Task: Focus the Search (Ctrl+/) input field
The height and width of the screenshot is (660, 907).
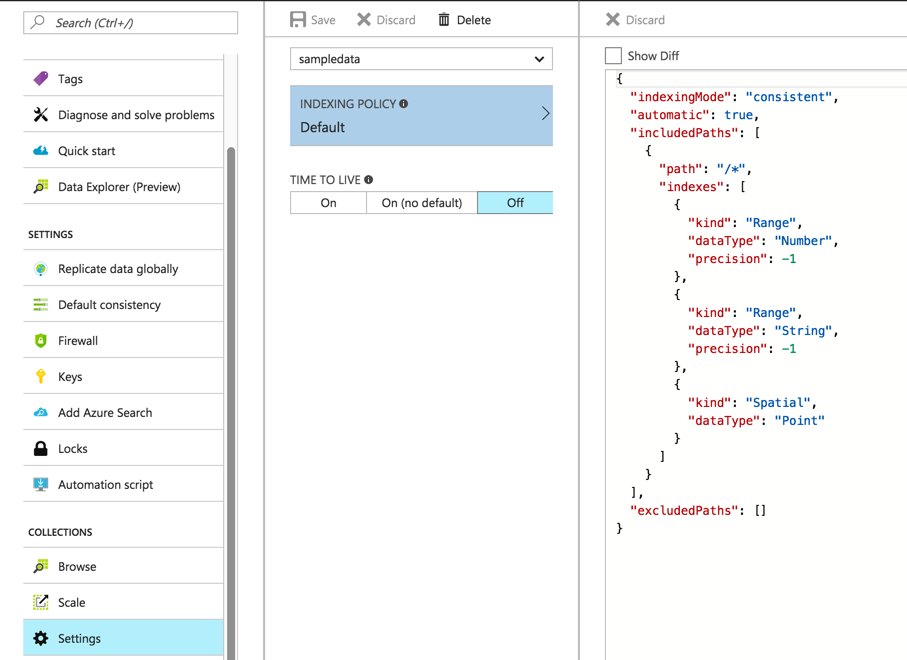Action: click(x=131, y=23)
